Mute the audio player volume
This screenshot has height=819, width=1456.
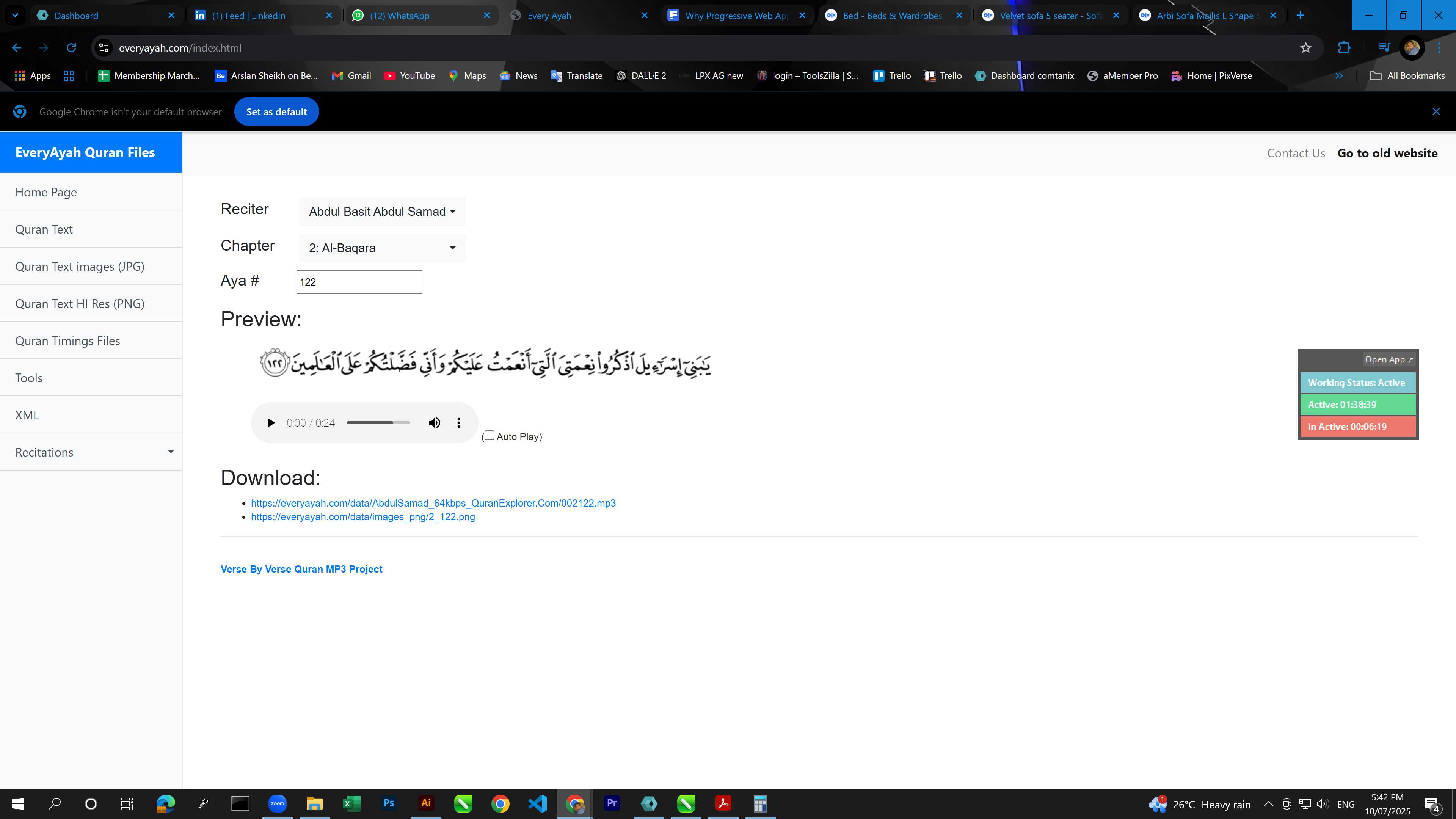(x=434, y=423)
